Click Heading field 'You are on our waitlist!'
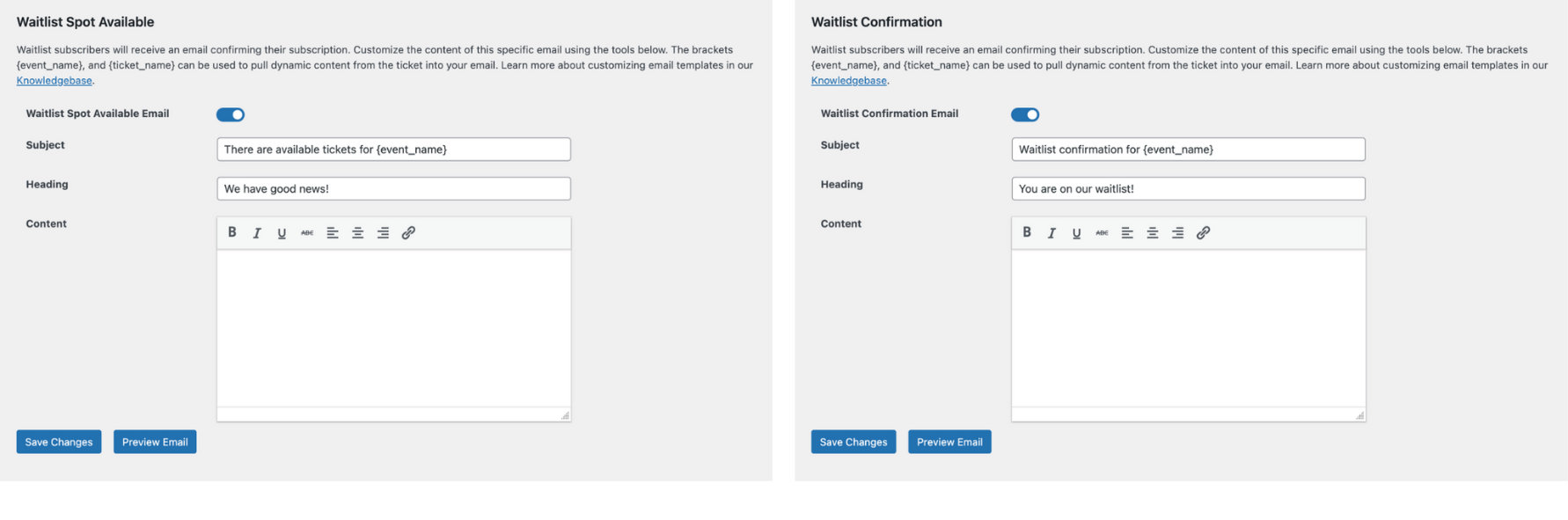 [1188, 188]
